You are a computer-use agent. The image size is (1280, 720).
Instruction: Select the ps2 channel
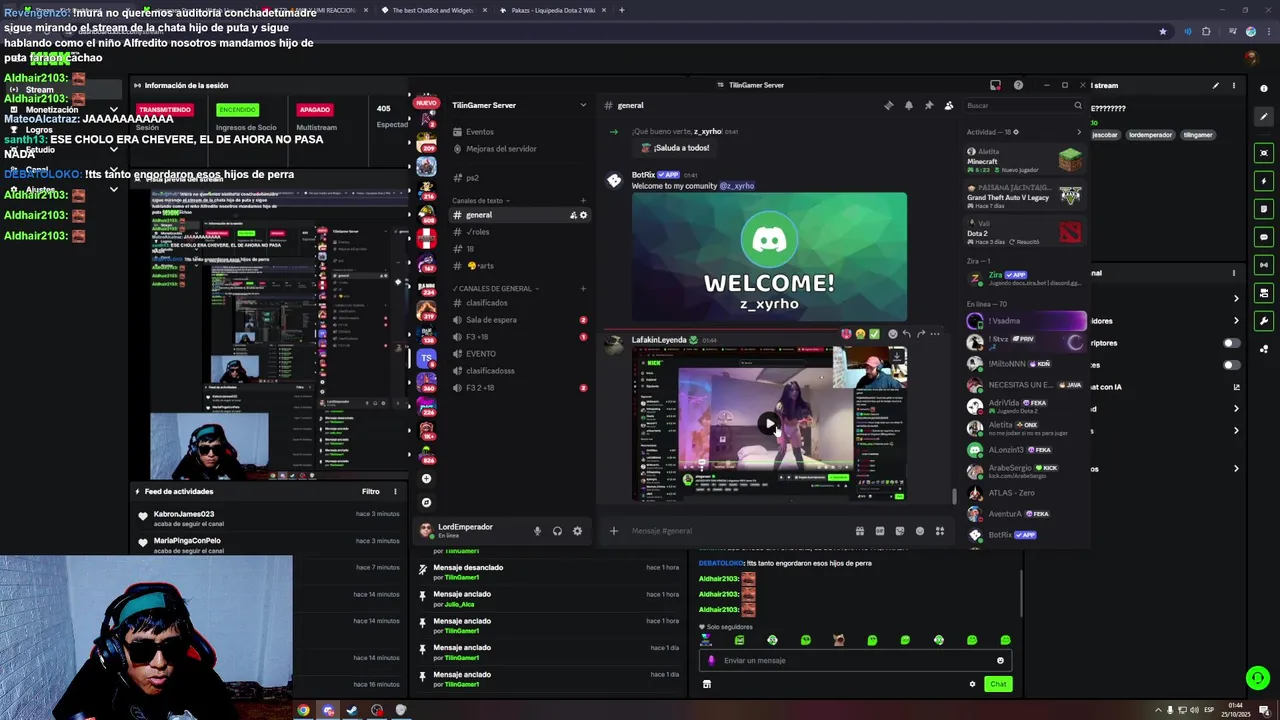click(x=518, y=178)
